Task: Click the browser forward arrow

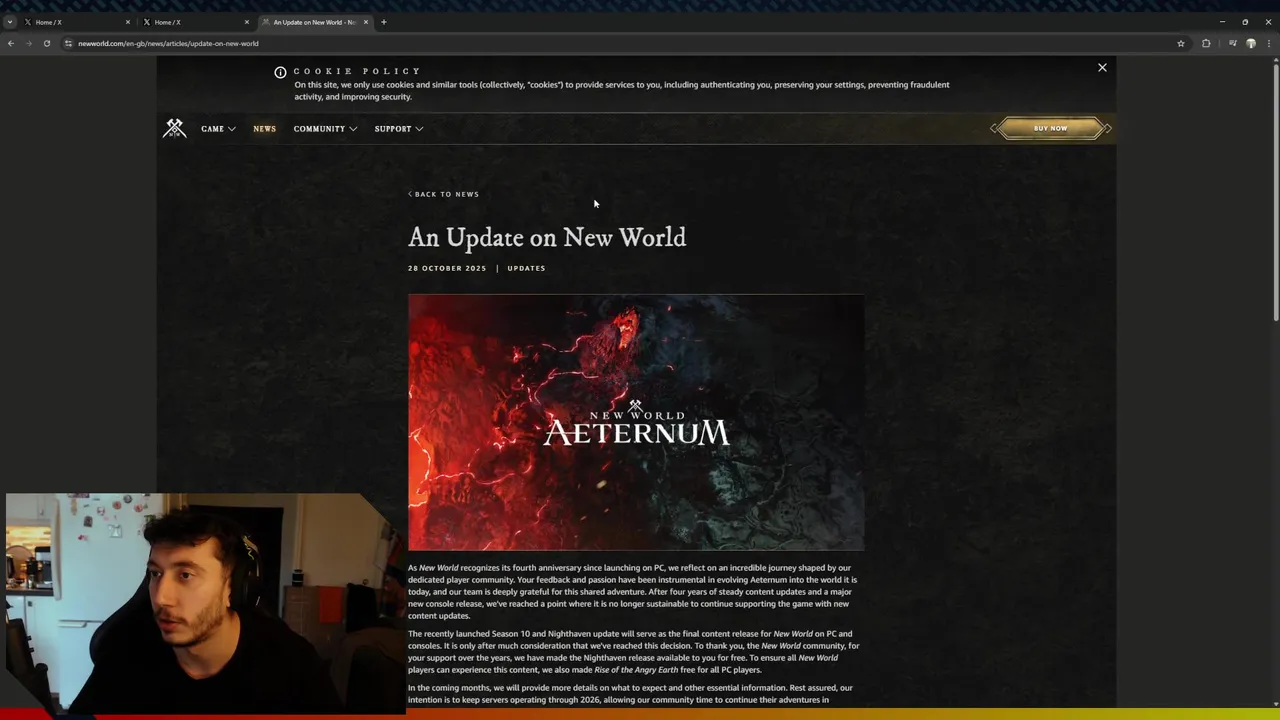Action: click(29, 43)
